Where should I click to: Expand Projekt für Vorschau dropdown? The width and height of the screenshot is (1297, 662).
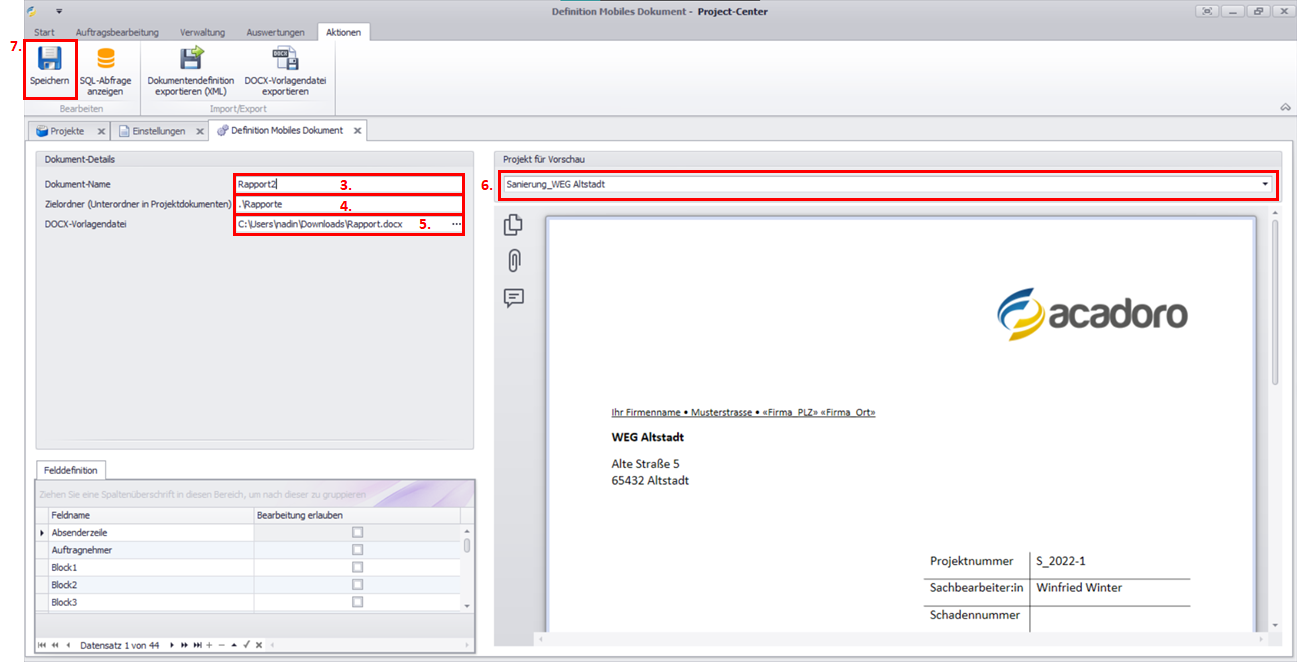(1265, 184)
